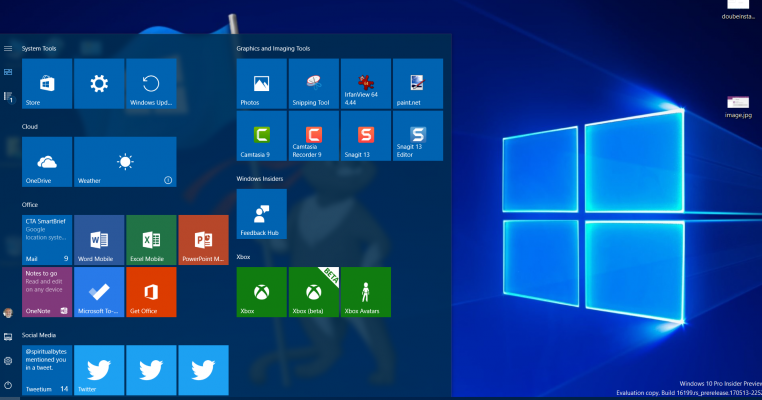762x400 pixels.
Task: Open the Feedback Hub tile
Action: [262, 214]
